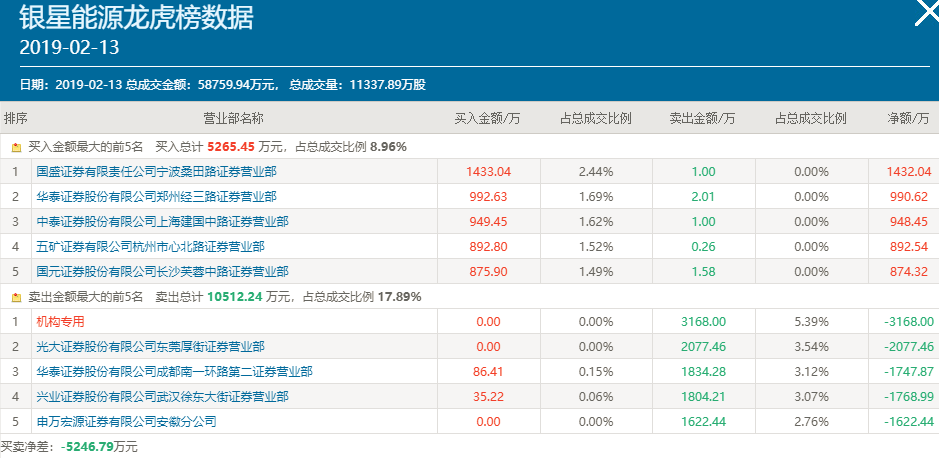This screenshot has height=458, width=939.
Task: Open 光大证券股份有限公司东莞厚街证券营业部 link
Action: 150,347
